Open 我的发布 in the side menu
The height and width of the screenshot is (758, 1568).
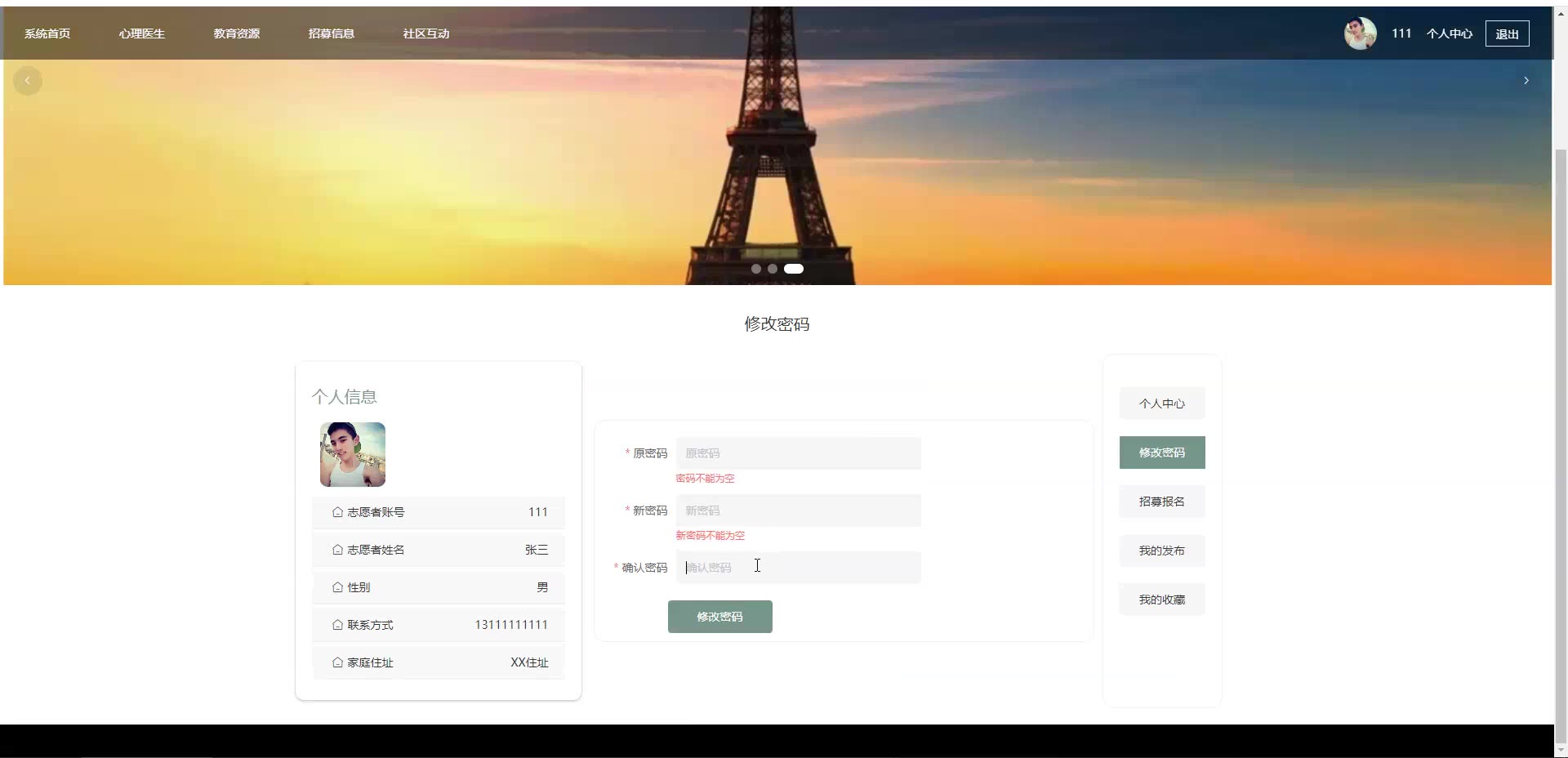pyautogui.click(x=1162, y=551)
